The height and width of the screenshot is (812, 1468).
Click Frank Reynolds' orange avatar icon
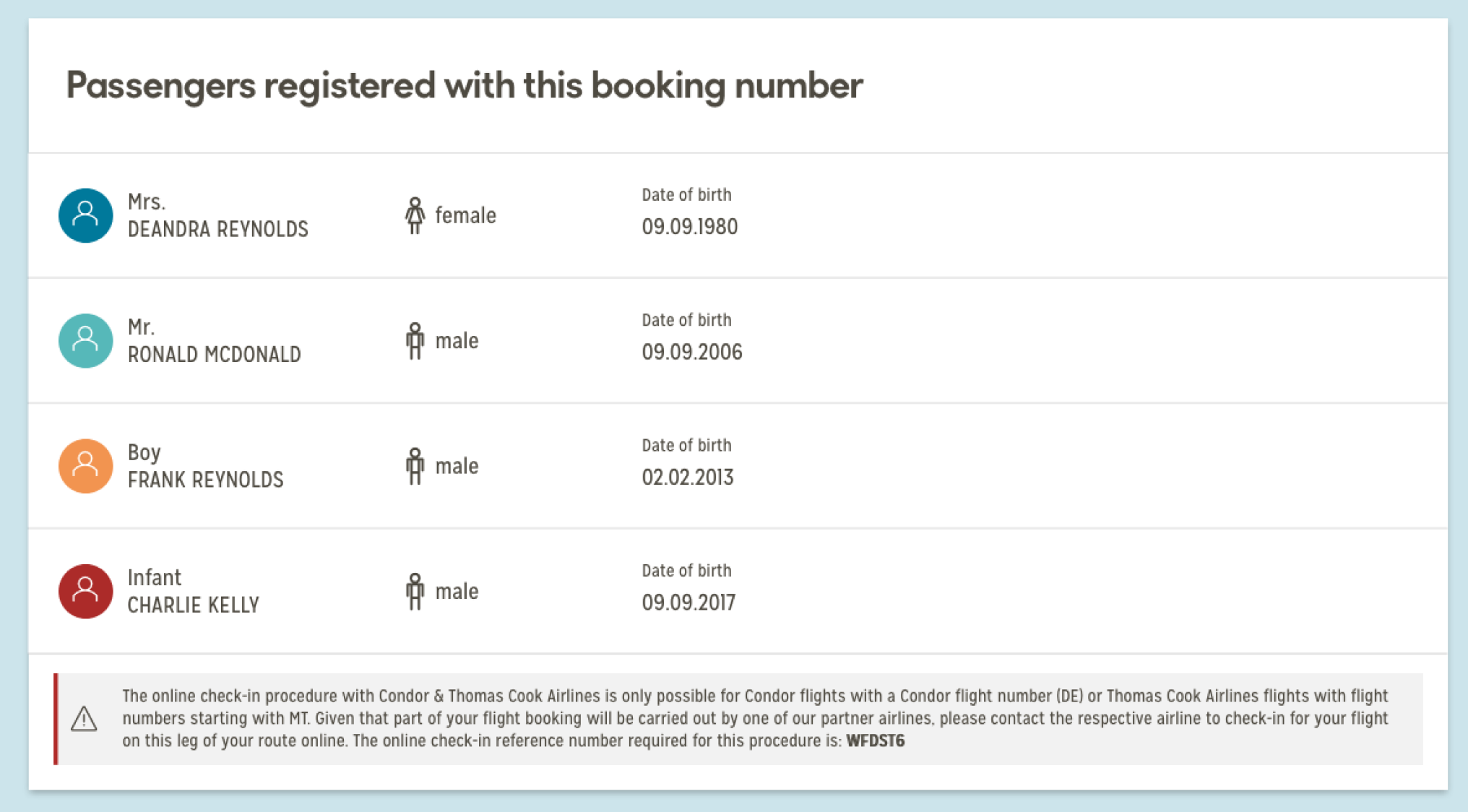pyautogui.click(x=85, y=466)
